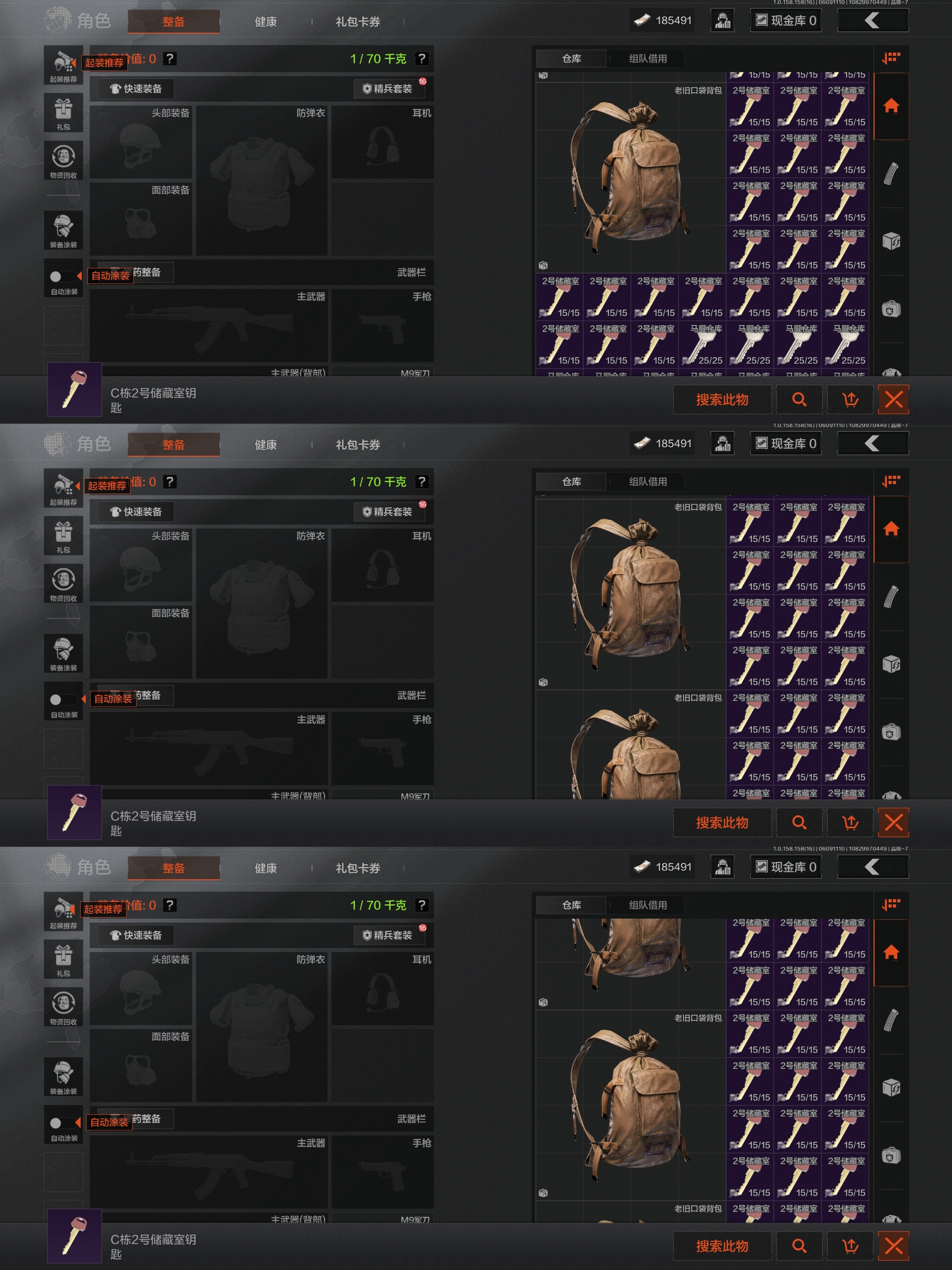Image resolution: width=952 pixels, height=1270 pixels.
Task: Switch to 组队借用 tab in middle screenshot
Action: click(648, 481)
